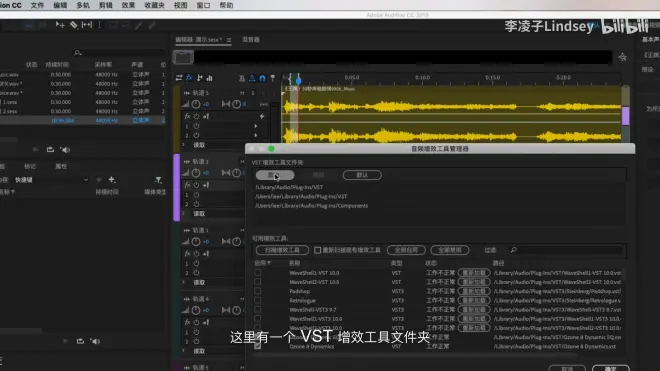Screen dimensions: 660x371
Task: Open the 窗口 menu
Action: 203,5
